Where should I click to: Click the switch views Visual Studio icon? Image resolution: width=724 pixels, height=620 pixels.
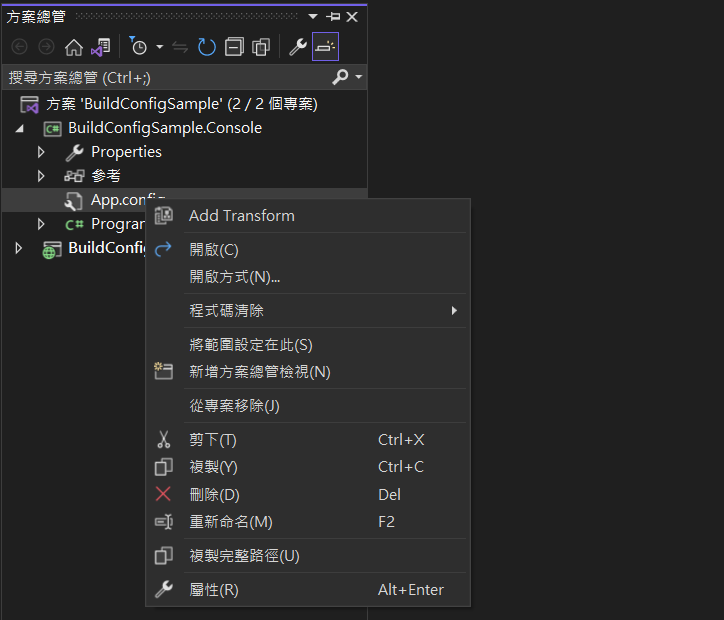pos(100,47)
